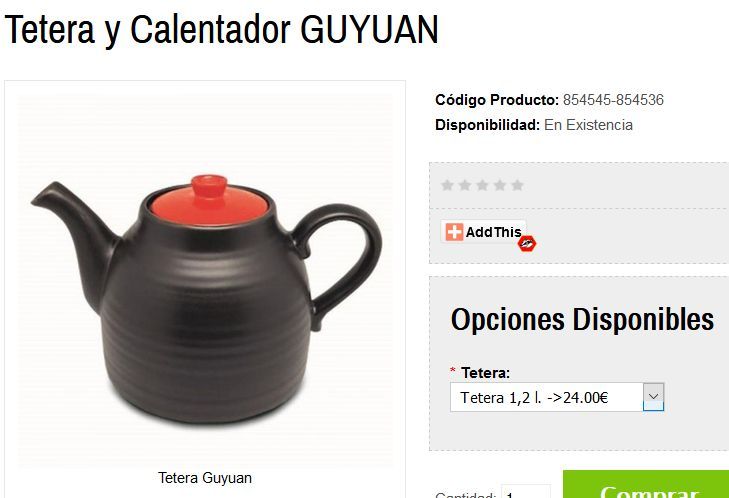Click the Tetera Guyuan image caption
Screen dimensions: 729x498
point(205,478)
